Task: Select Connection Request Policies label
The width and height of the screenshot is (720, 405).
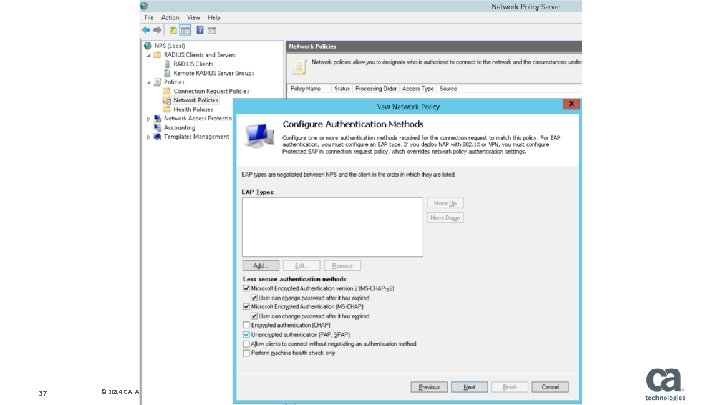Action: point(211,91)
